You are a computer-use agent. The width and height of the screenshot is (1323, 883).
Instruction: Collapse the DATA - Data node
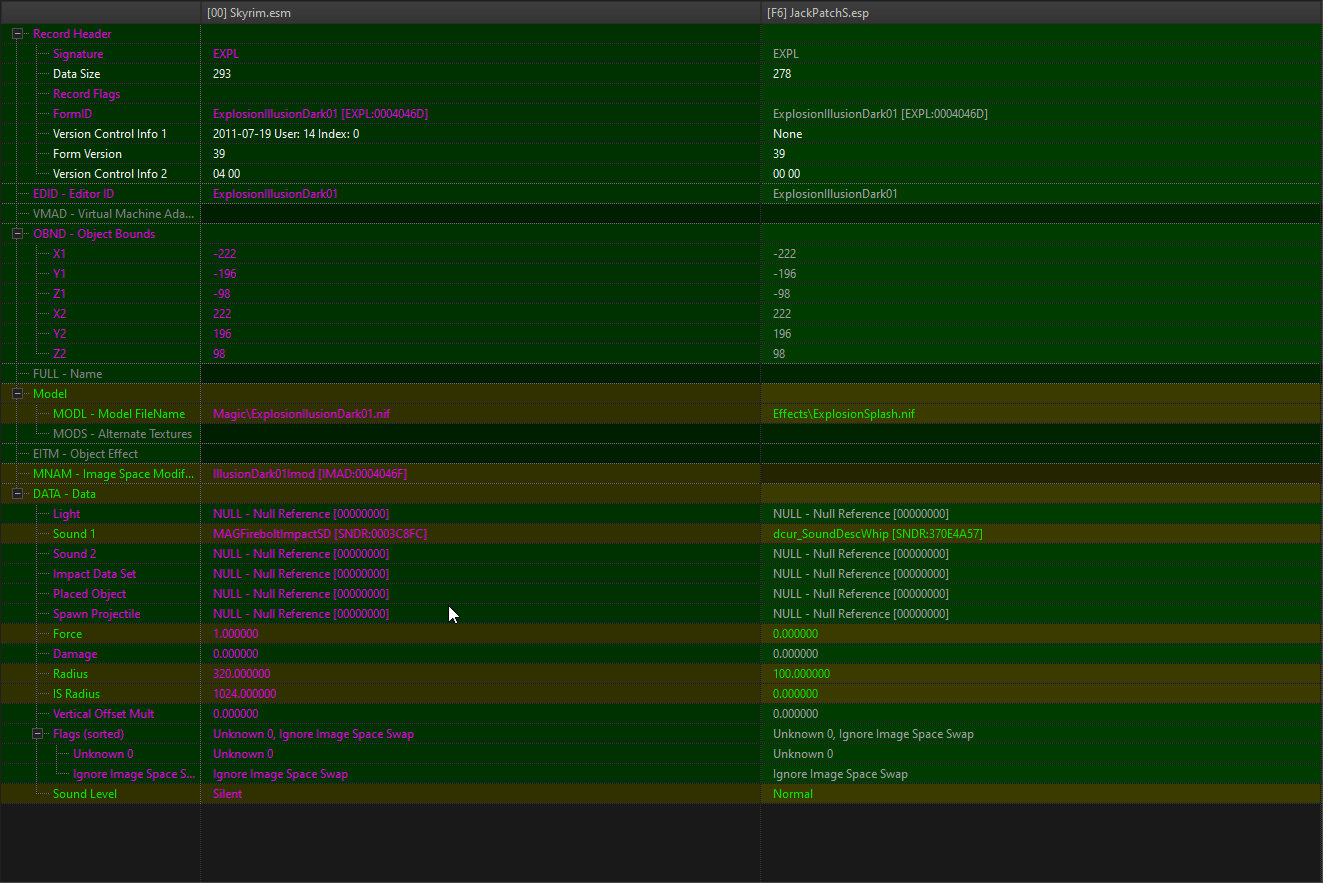17,494
